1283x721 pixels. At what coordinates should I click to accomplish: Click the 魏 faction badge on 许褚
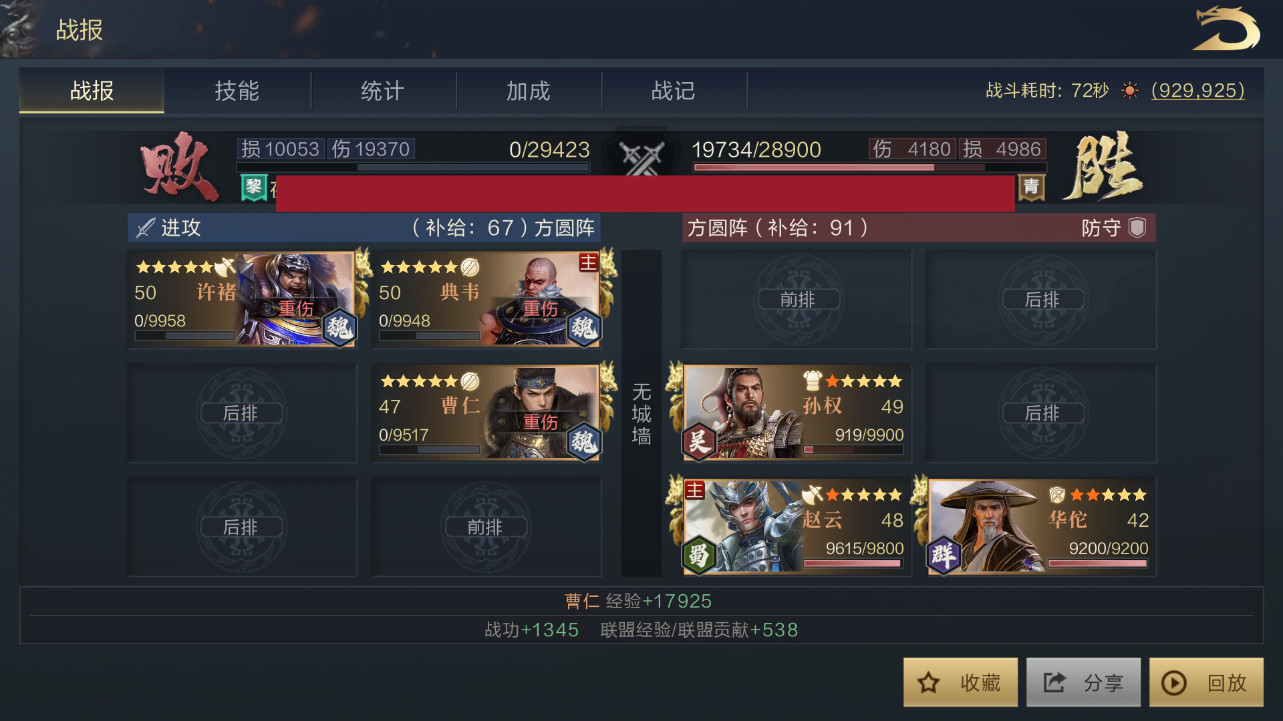[x=339, y=327]
